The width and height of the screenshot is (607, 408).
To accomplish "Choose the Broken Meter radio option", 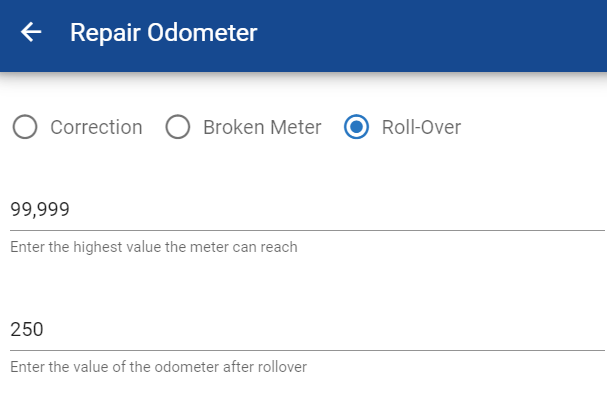I will tap(178, 127).
